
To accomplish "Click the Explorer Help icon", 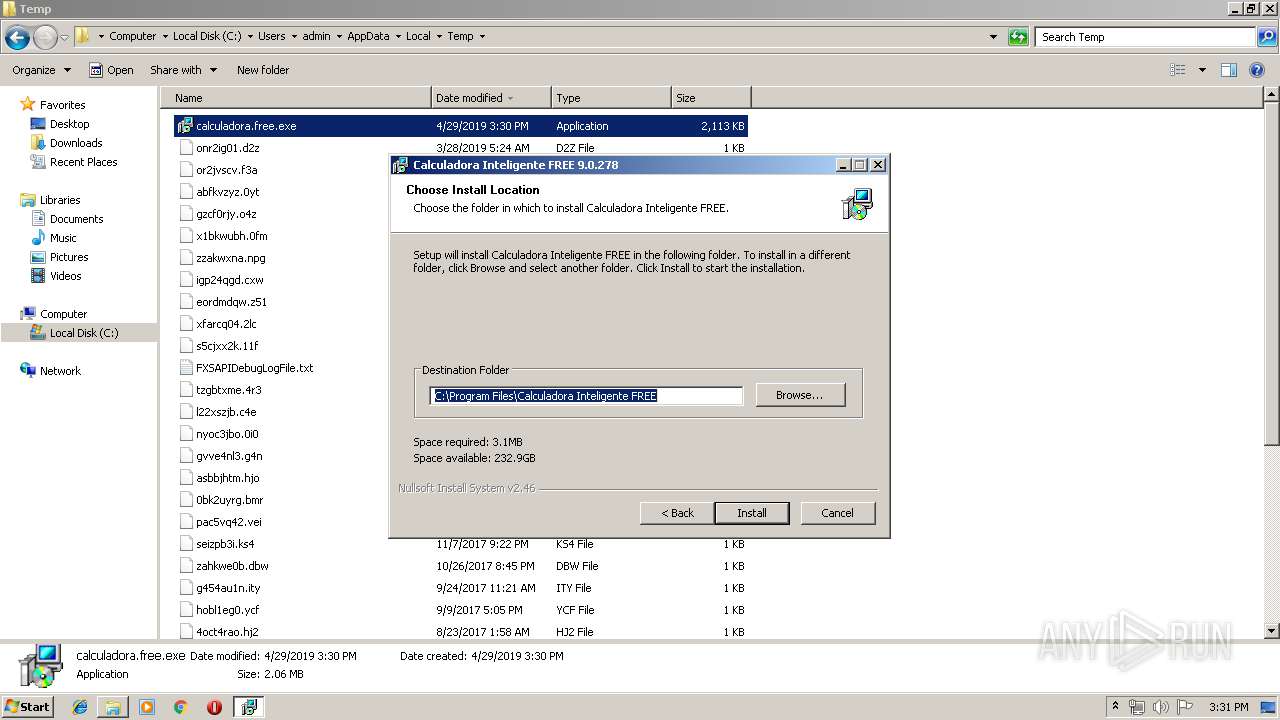I will [x=1258, y=70].
